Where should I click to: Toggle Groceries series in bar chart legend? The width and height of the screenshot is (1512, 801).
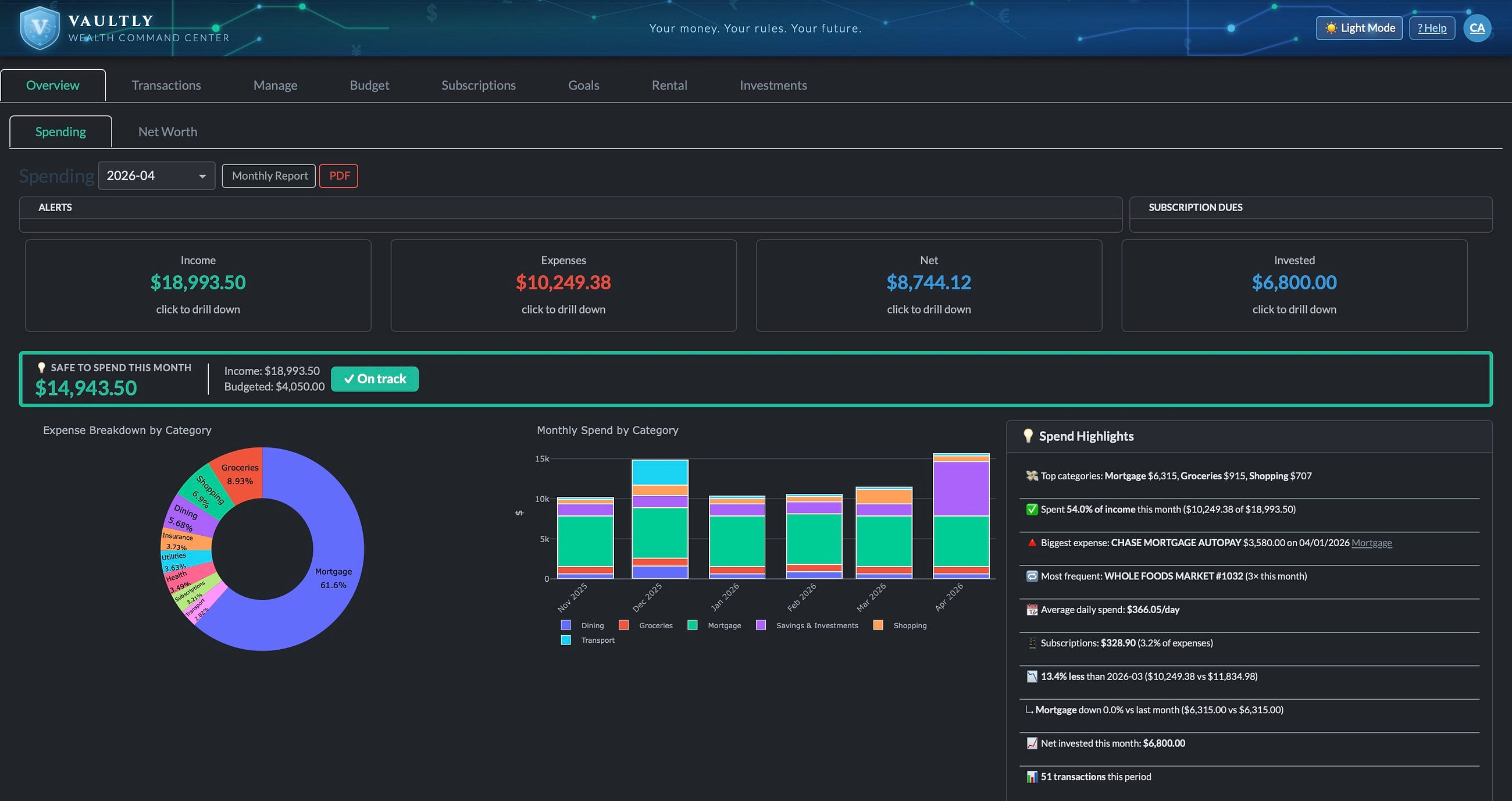pyautogui.click(x=646, y=625)
